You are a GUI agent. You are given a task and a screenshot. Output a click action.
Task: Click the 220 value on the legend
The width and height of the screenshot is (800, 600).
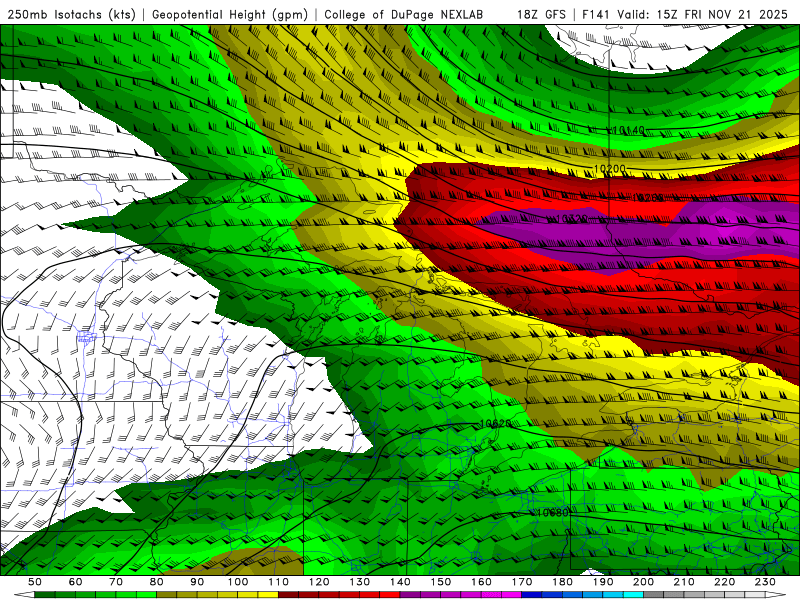[724, 582]
